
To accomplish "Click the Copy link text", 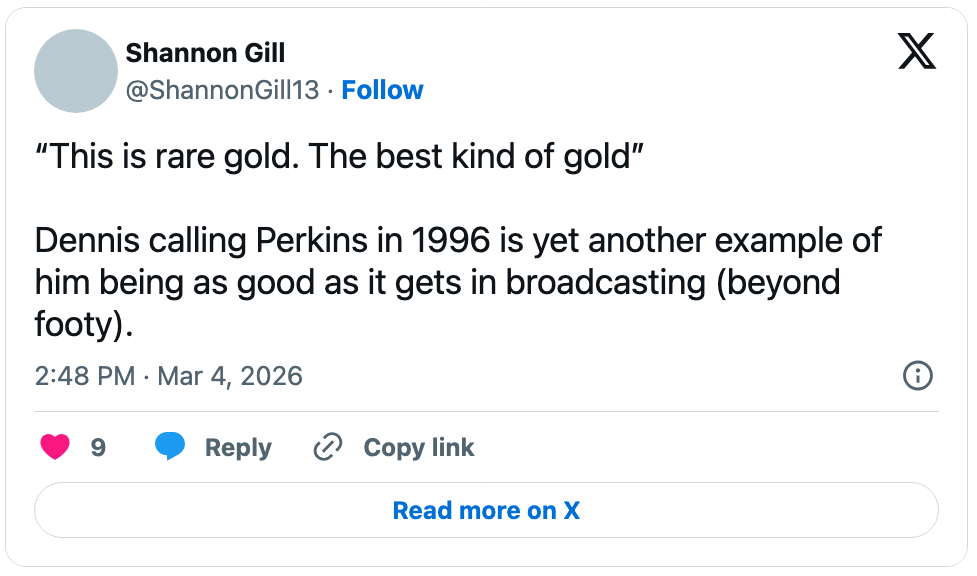I will [x=418, y=447].
